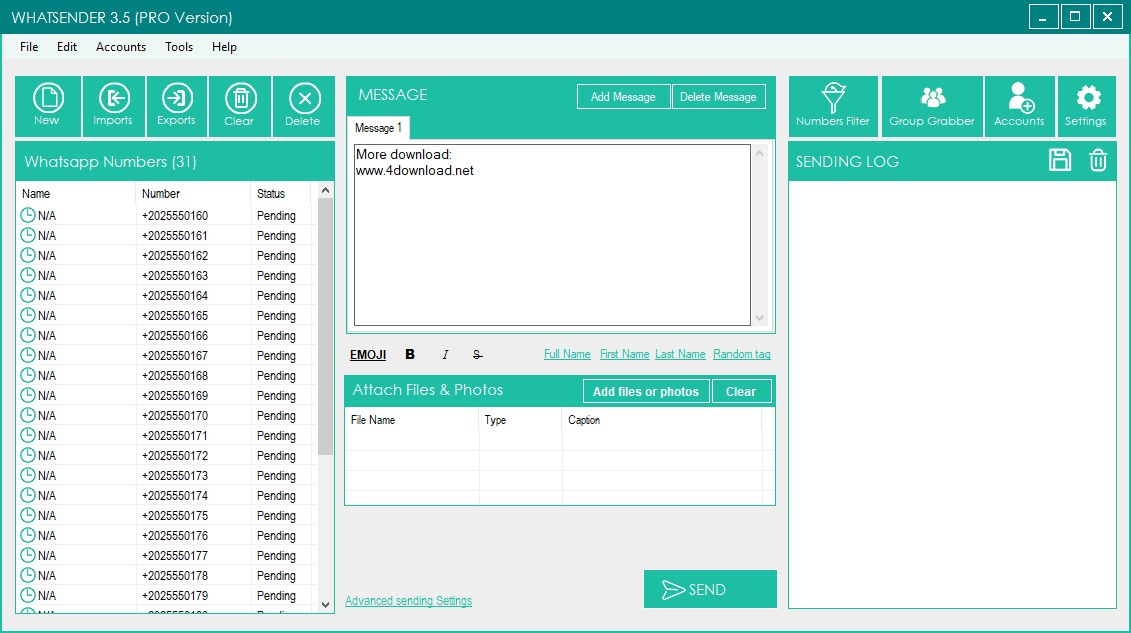This screenshot has height=633, width=1131.
Task: Click the numbers list scrollbar thumb
Action: (x=325, y=326)
